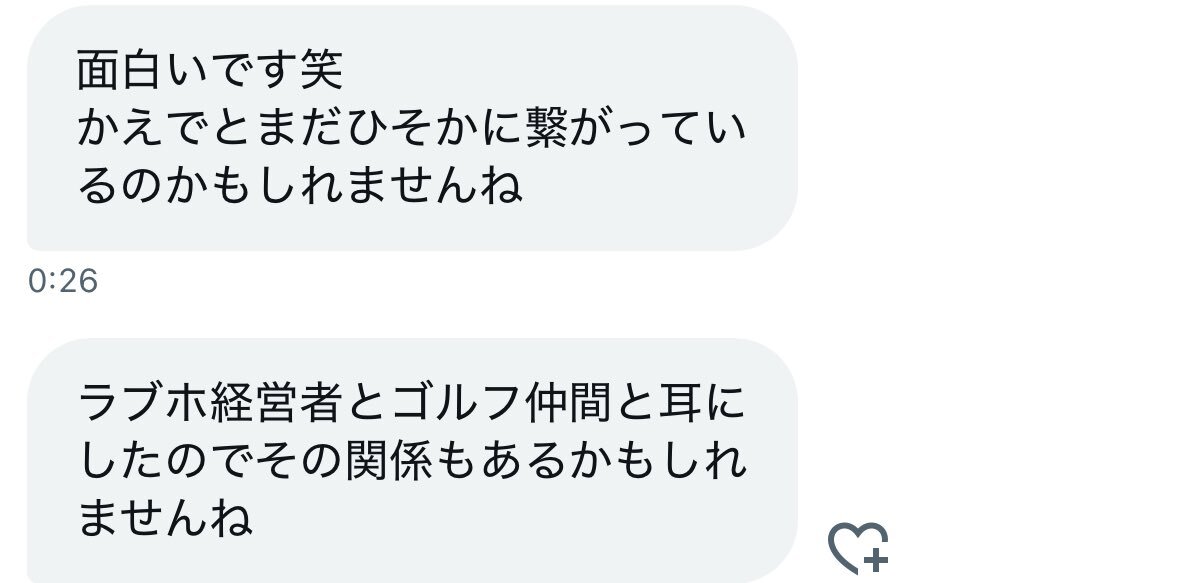Click the word ラブホ in the second message

click(144, 403)
